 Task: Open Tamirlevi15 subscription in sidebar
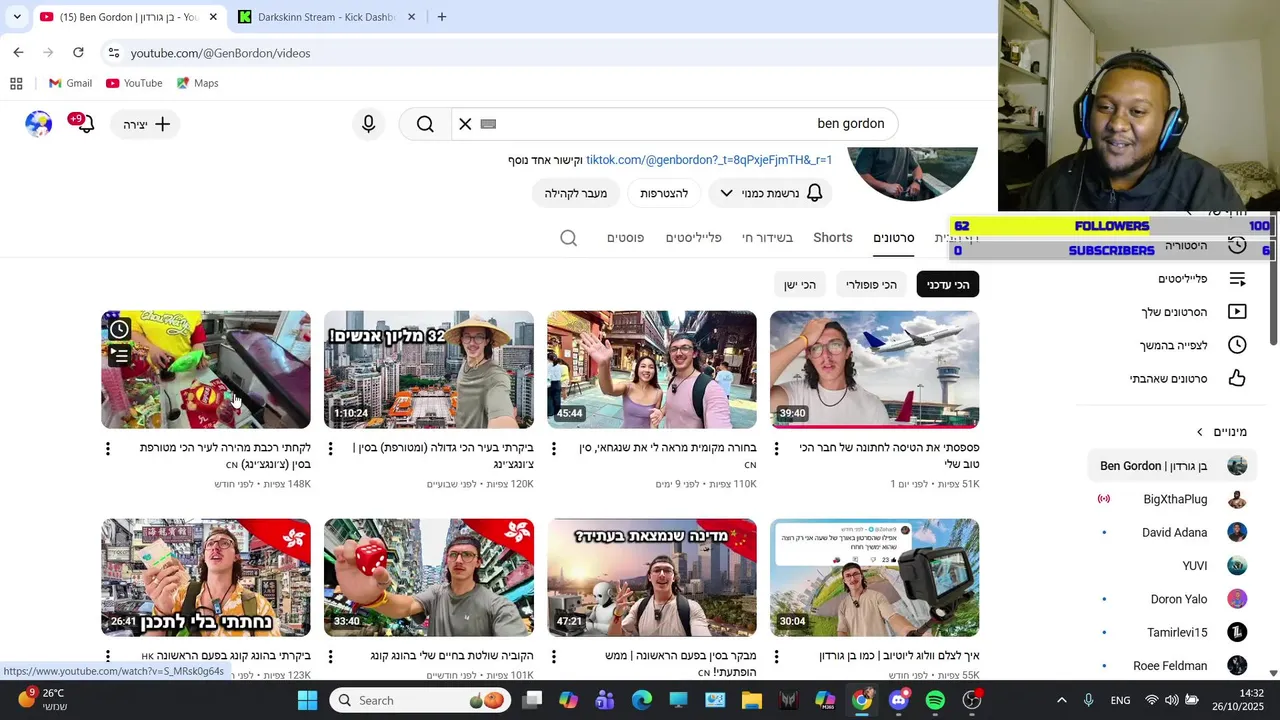pos(1174,632)
